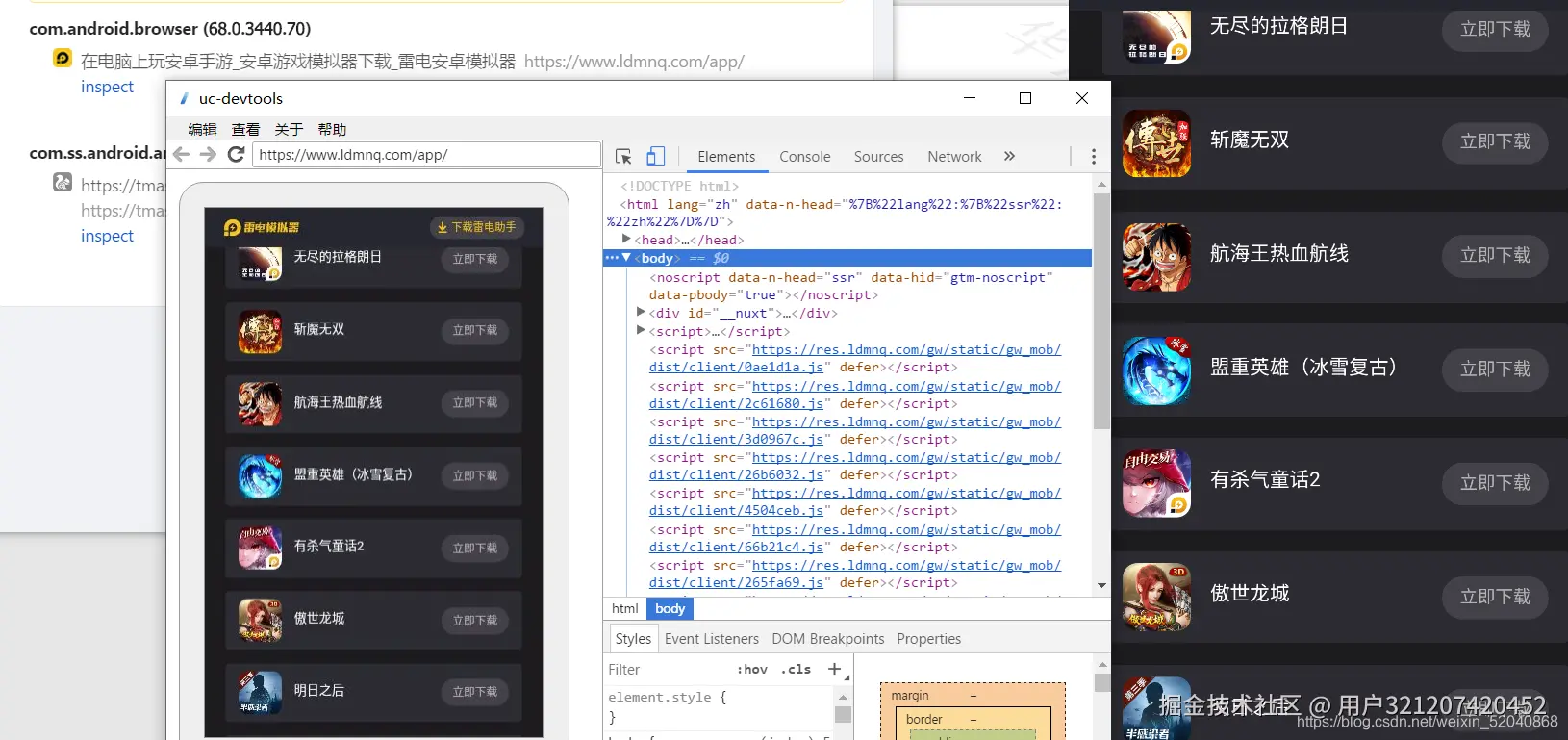
Task: Click the com.ss.android page favicon
Action: pyautogui.click(x=63, y=182)
